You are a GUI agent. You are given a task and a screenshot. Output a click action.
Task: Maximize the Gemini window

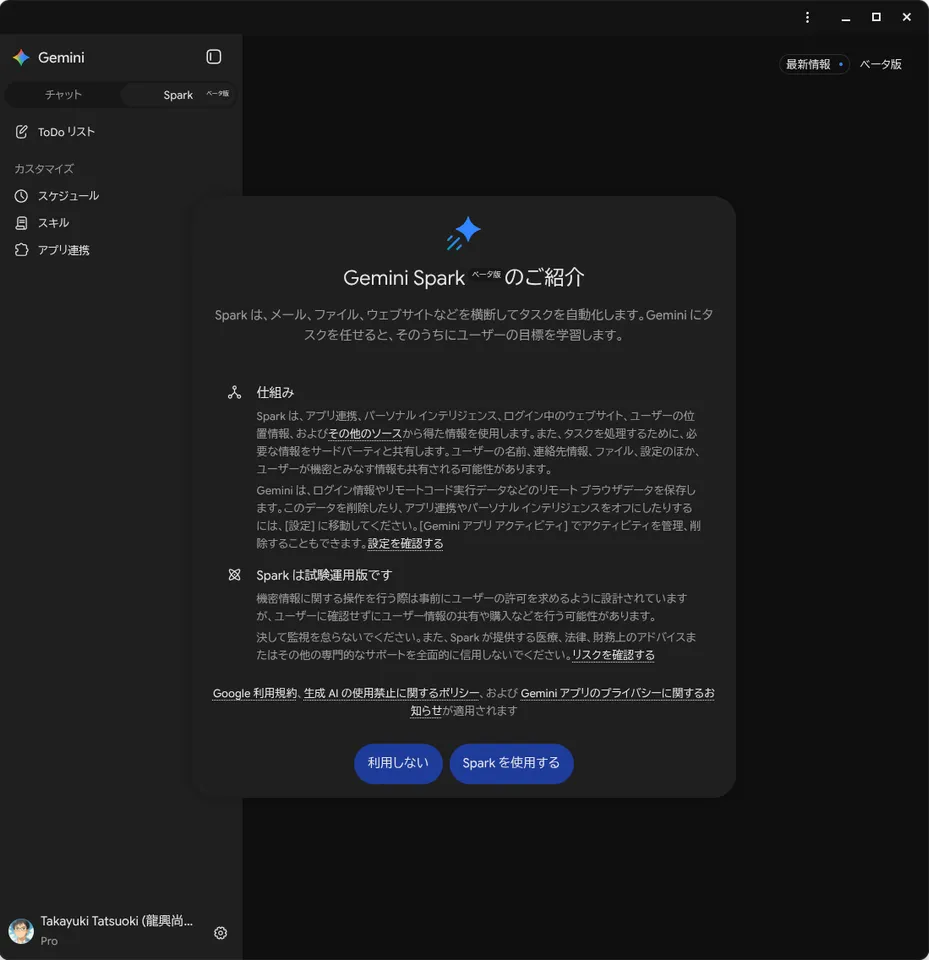coord(876,17)
